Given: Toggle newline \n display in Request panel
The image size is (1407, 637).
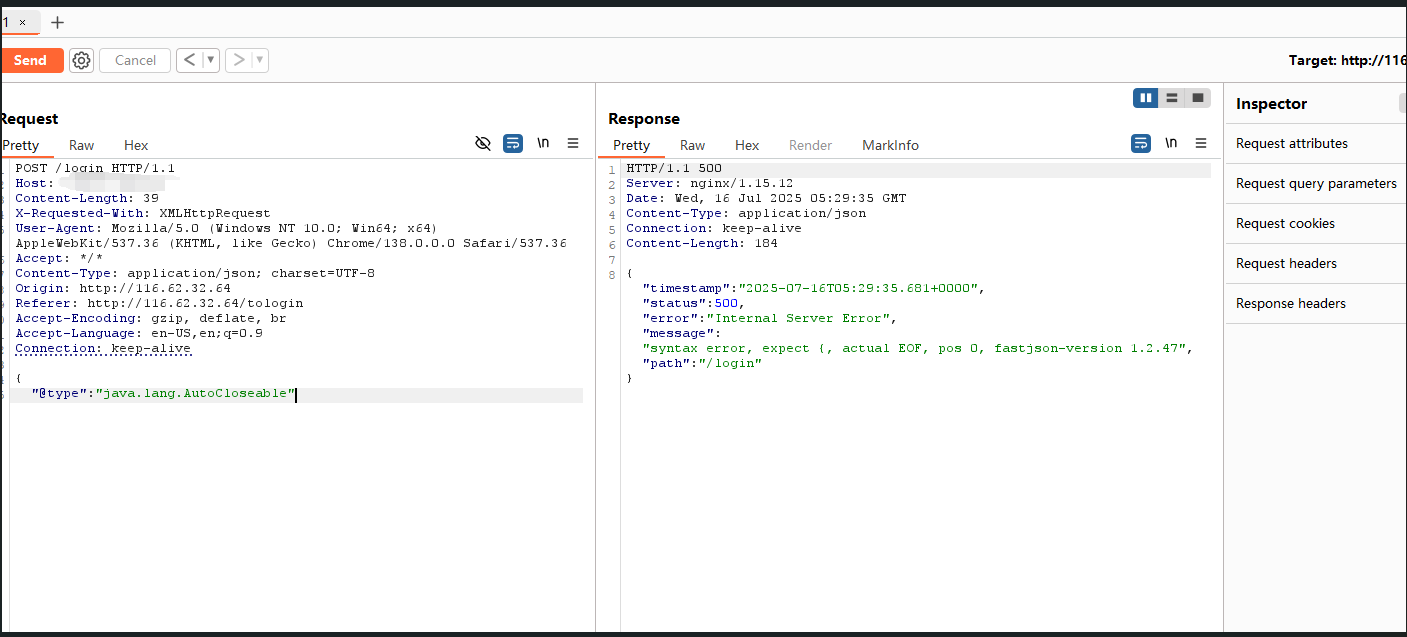Looking at the screenshot, I should click(543, 144).
